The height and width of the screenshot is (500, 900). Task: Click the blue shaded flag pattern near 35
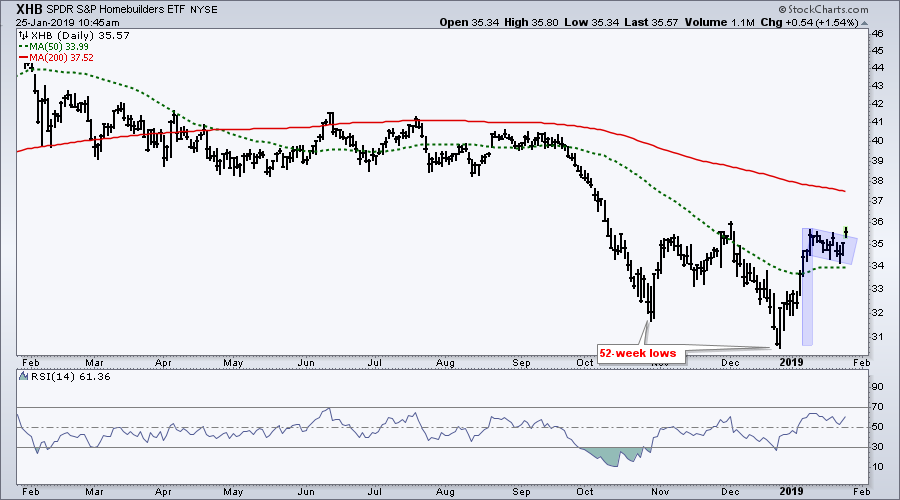[x=829, y=247]
